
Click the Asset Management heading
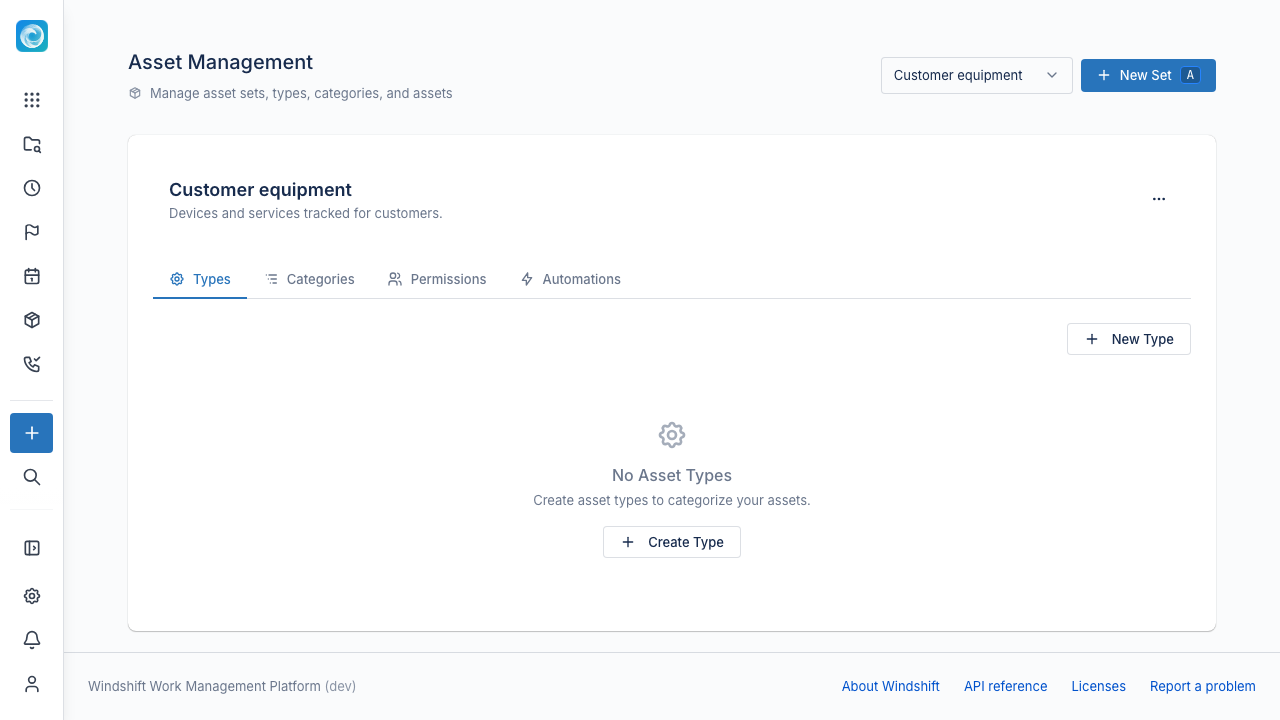221,62
